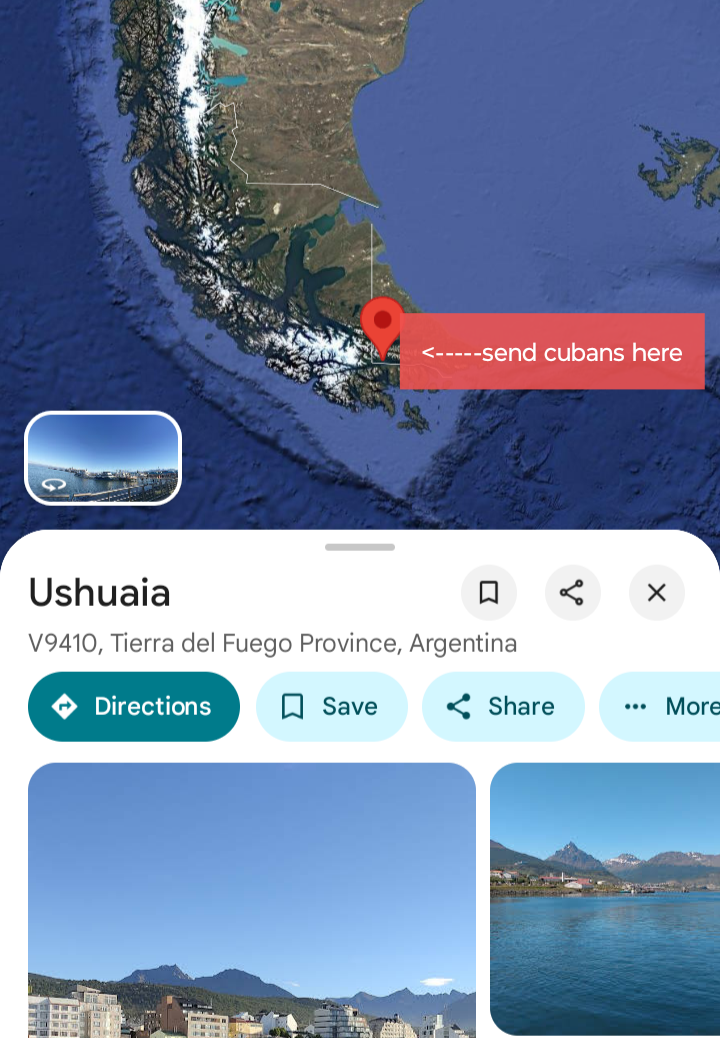Viewport: 720px width, 1038px height.
Task: Tap the Ushuaia place title
Action: pyautogui.click(x=100, y=592)
